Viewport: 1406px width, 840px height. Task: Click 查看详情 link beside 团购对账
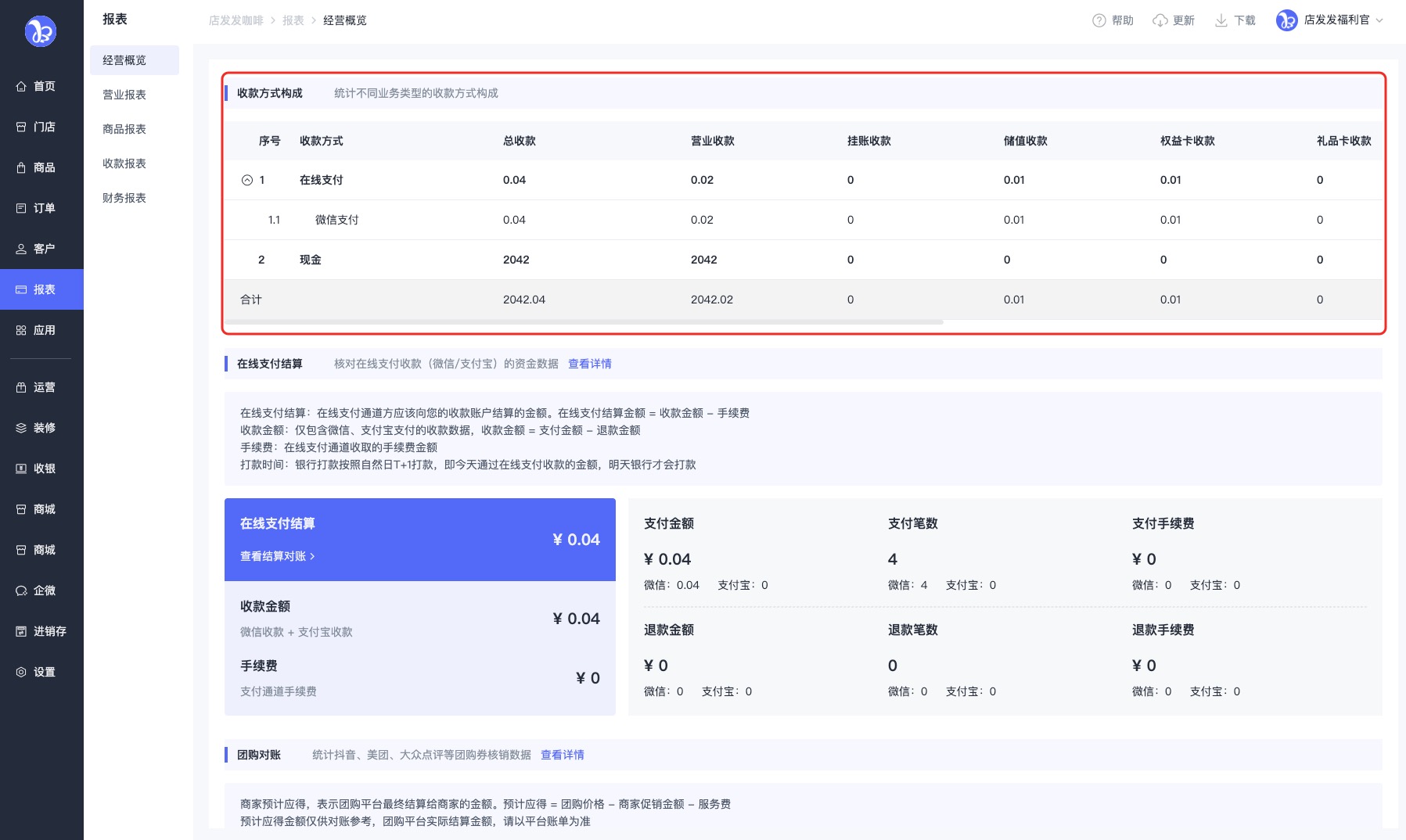[562, 755]
